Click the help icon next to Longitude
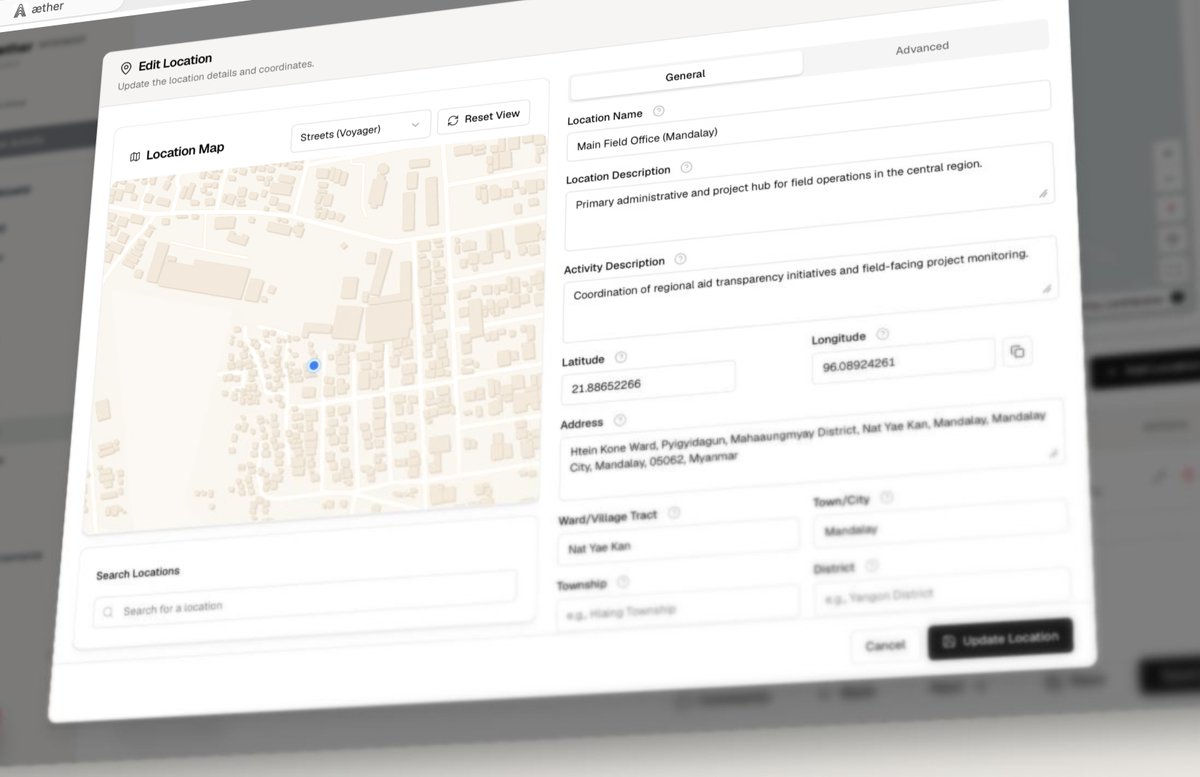This screenshot has height=777, width=1200. click(x=882, y=335)
